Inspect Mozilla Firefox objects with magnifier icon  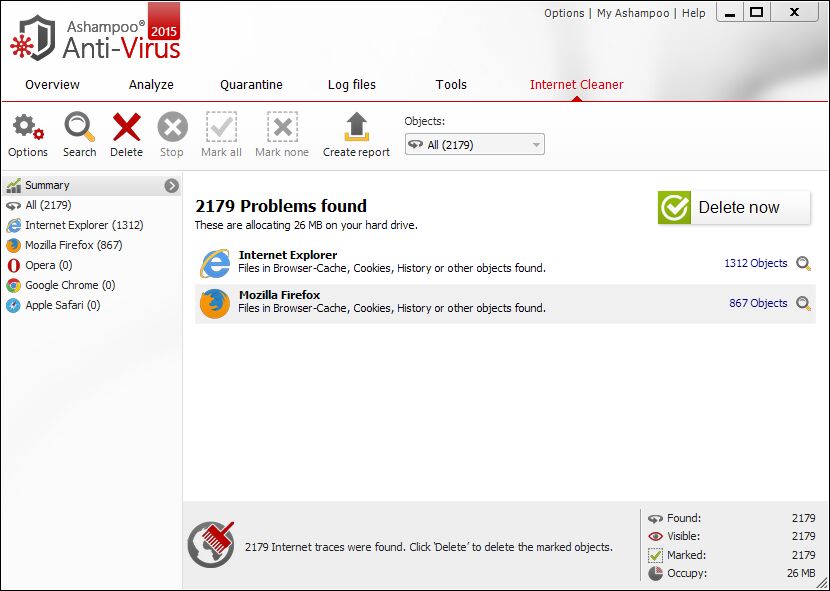pos(804,303)
